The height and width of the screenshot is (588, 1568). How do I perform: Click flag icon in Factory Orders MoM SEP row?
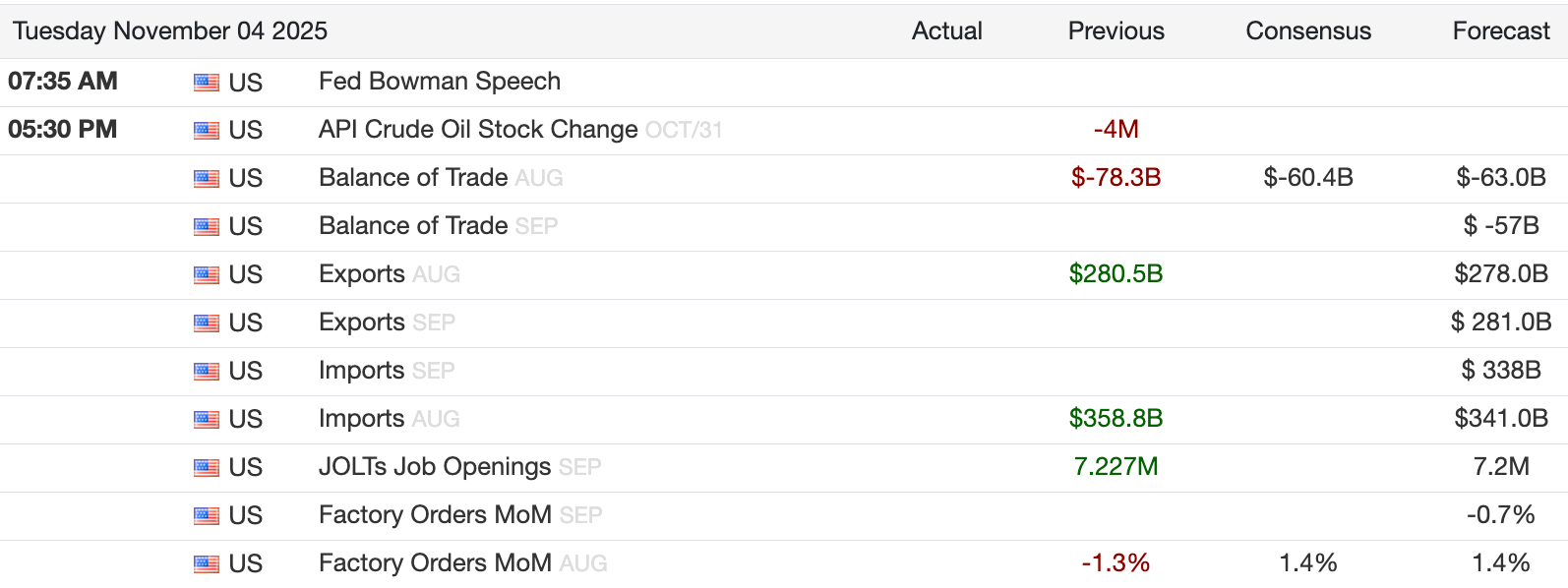click(x=207, y=516)
